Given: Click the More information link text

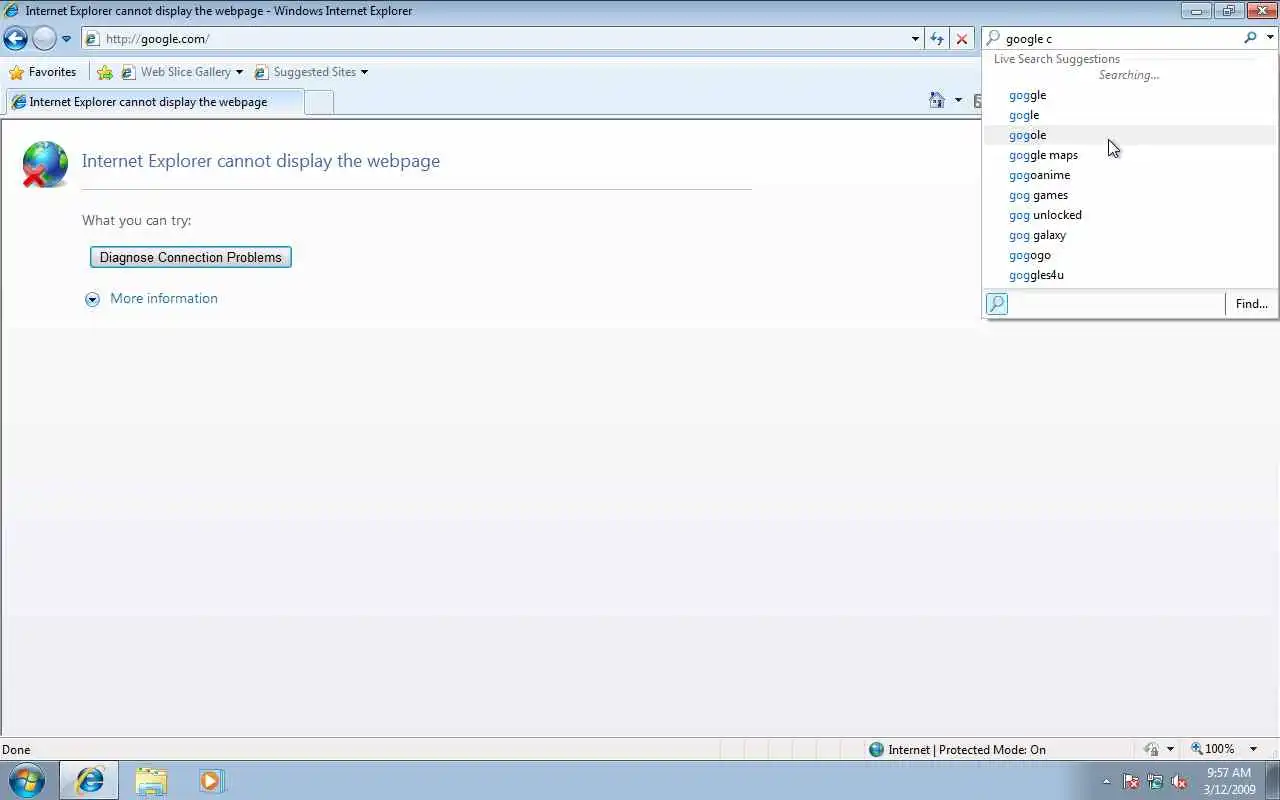Looking at the screenshot, I should [164, 298].
